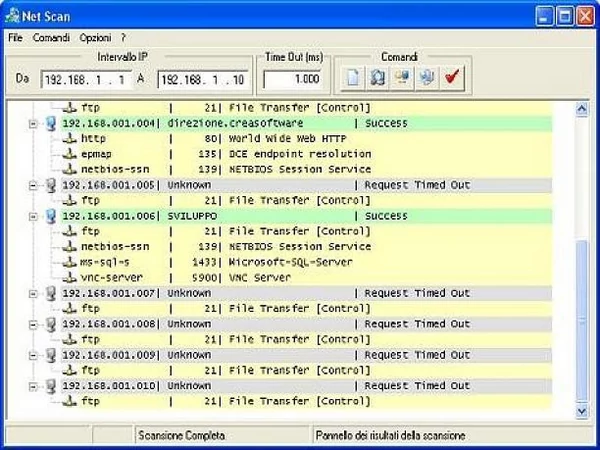The width and height of the screenshot is (600, 450).
Task: Click the Microsoft-SQL-Server description
Action: 290,262
